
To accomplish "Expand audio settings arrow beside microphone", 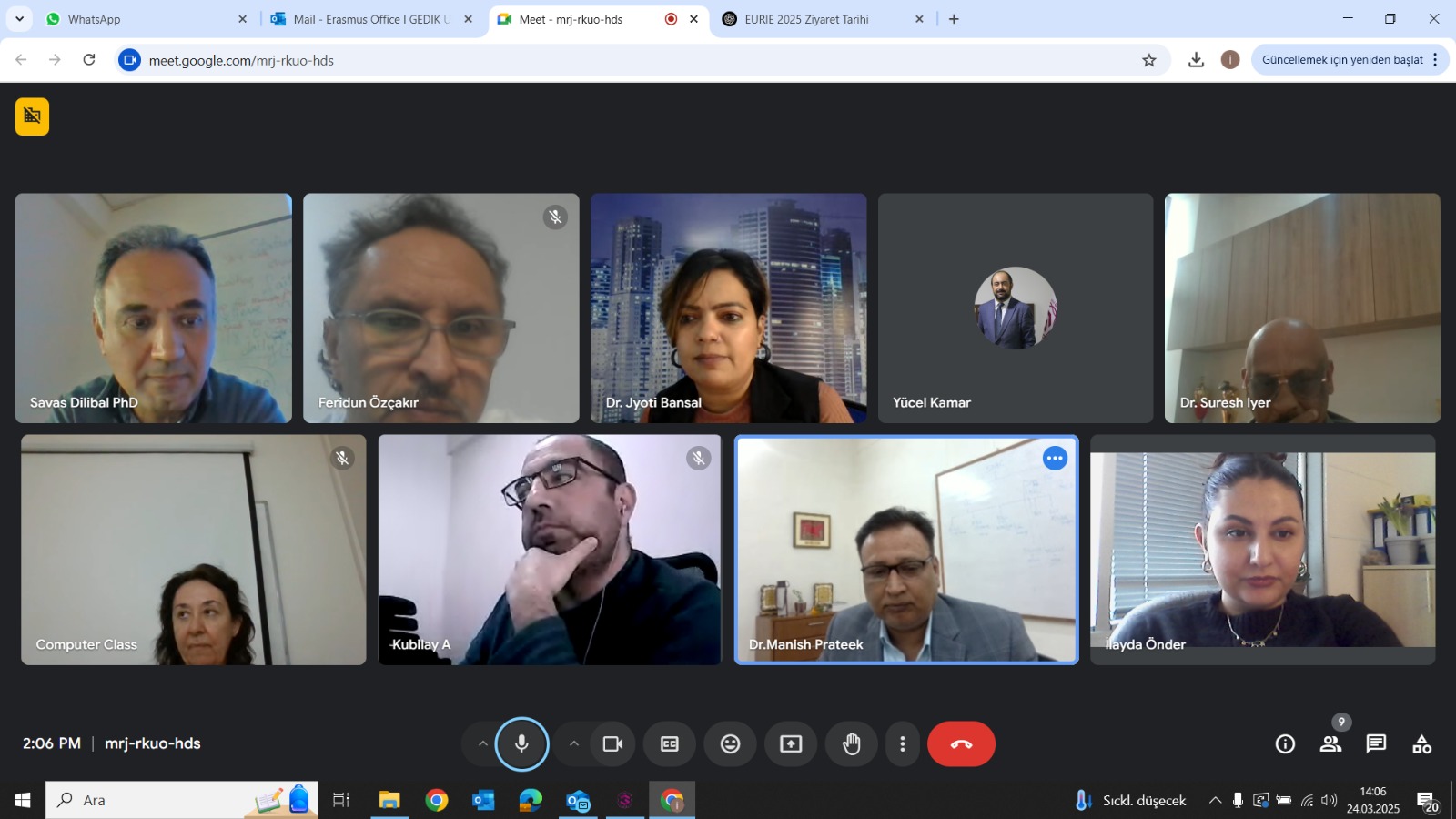I will [482, 743].
